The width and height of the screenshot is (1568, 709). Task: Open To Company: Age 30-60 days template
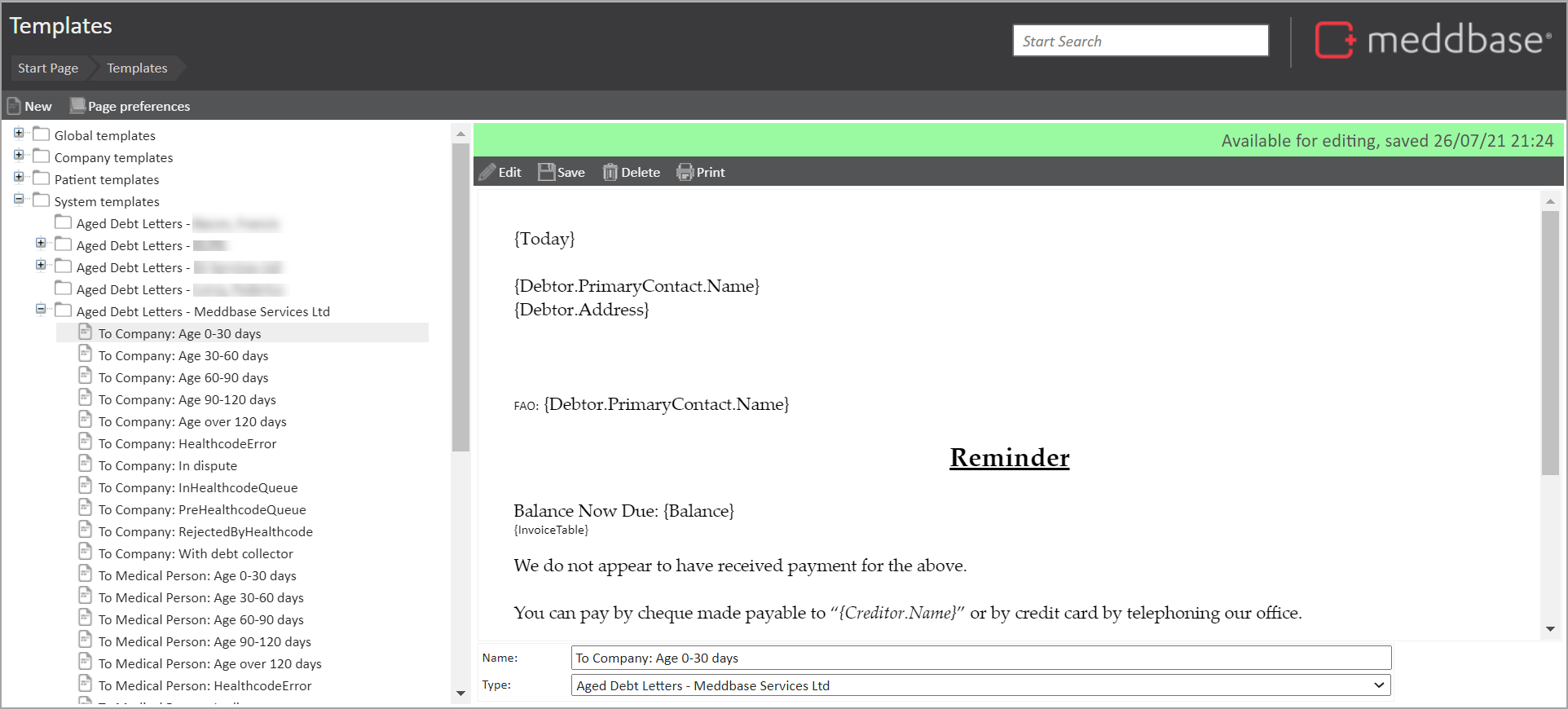(183, 356)
